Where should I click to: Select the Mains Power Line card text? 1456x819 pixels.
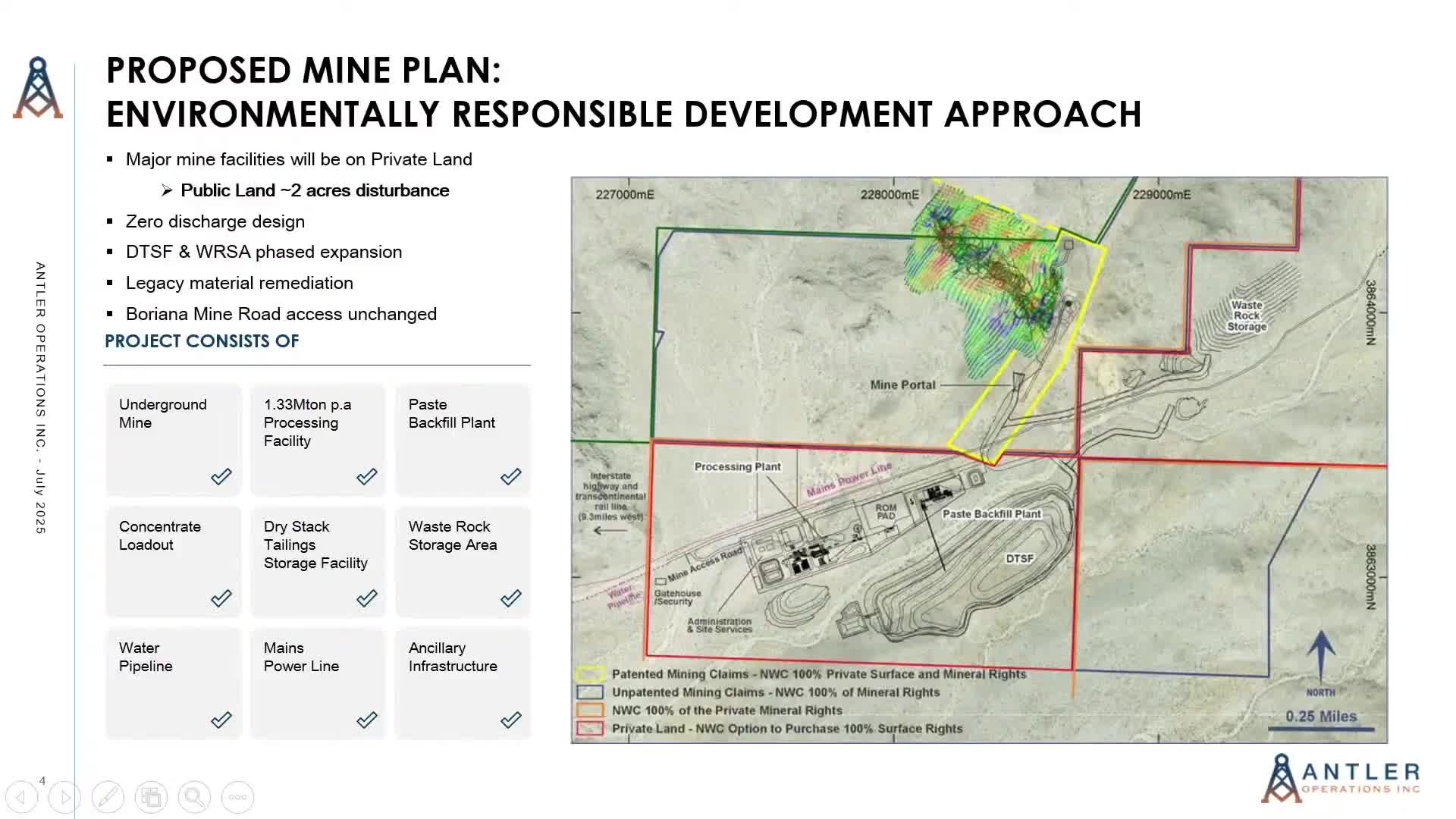click(x=301, y=657)
